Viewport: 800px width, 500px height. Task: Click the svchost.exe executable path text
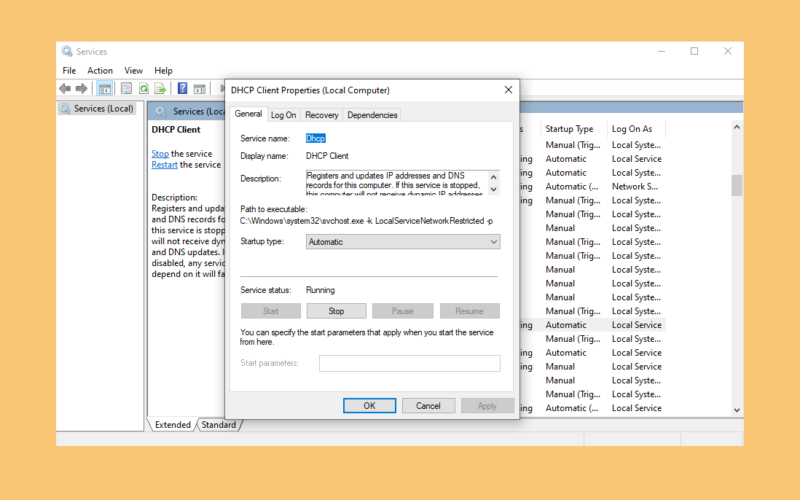[366, 221]
